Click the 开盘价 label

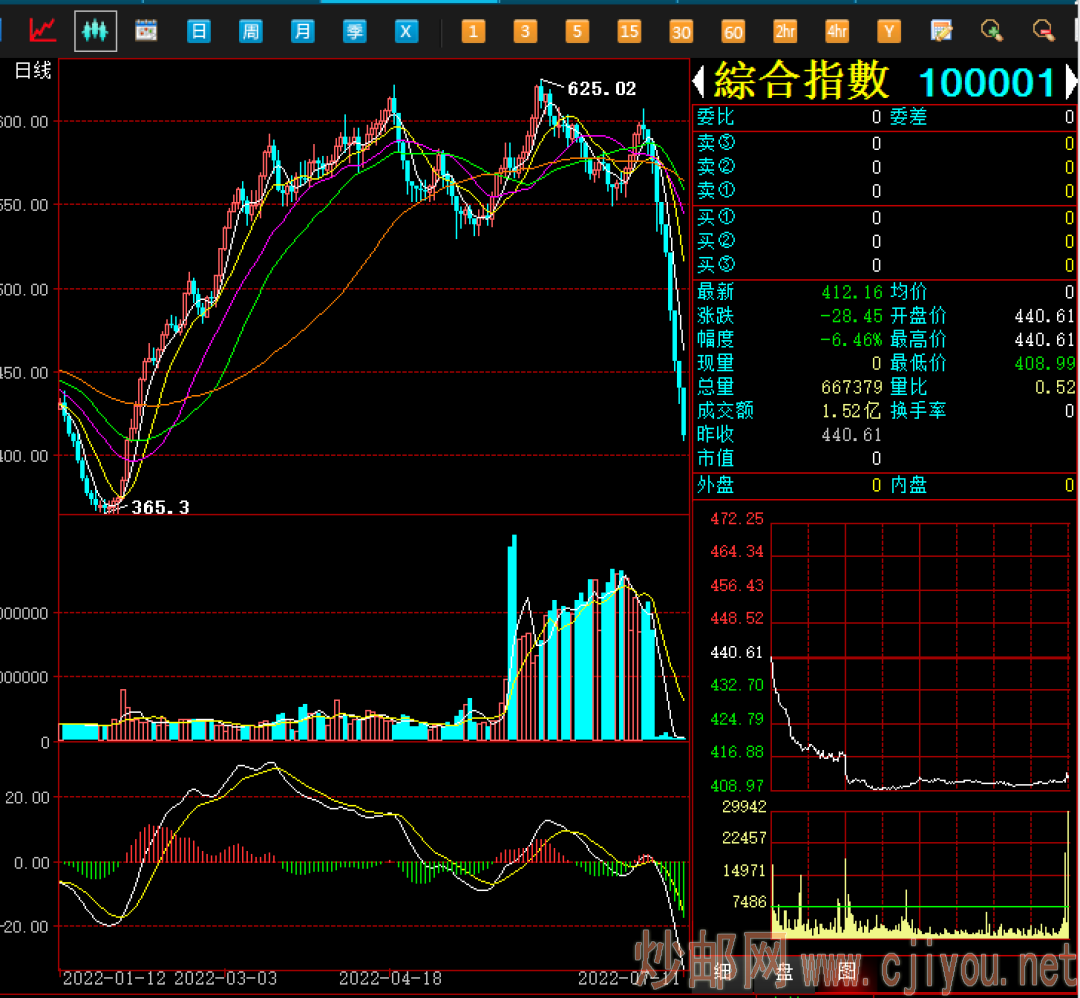917,316
